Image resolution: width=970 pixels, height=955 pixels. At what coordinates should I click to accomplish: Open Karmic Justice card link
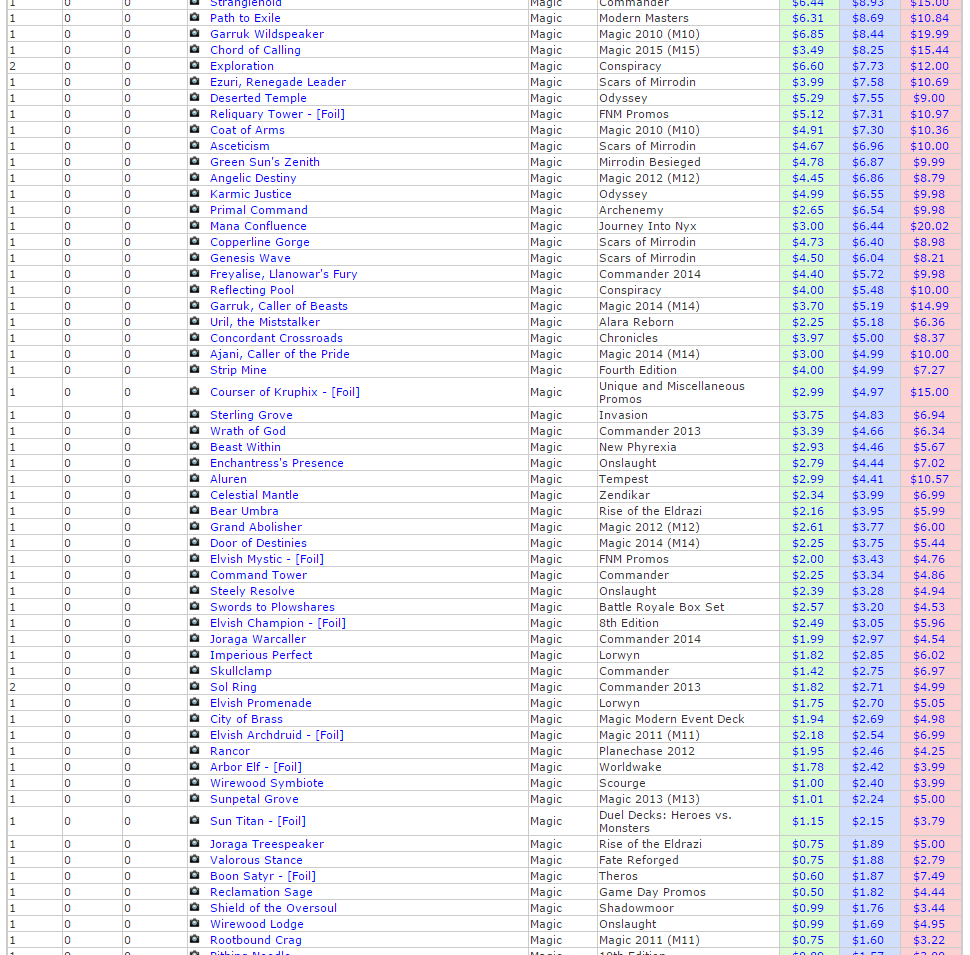click(251, 194)
